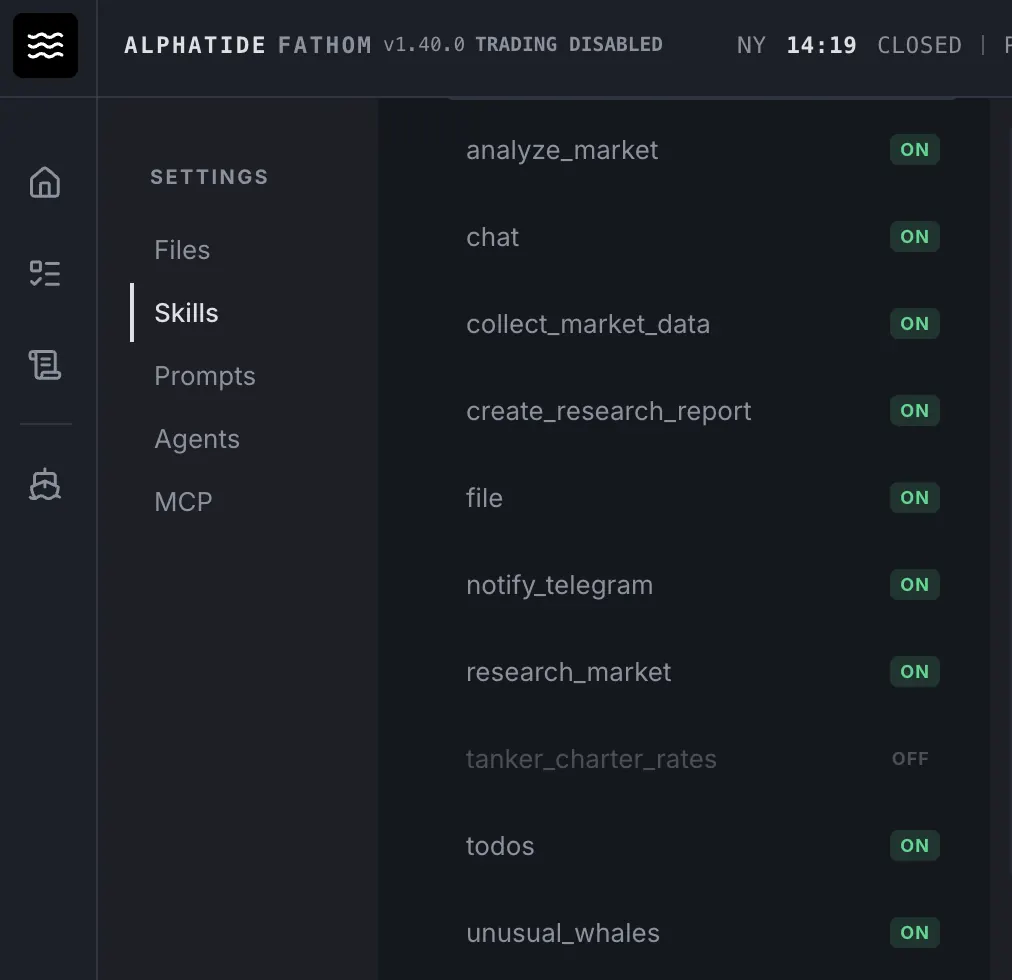This screenshot has height=980, width=1012.
Task: Select the Skills settings section
Action: tap(186, 312)
